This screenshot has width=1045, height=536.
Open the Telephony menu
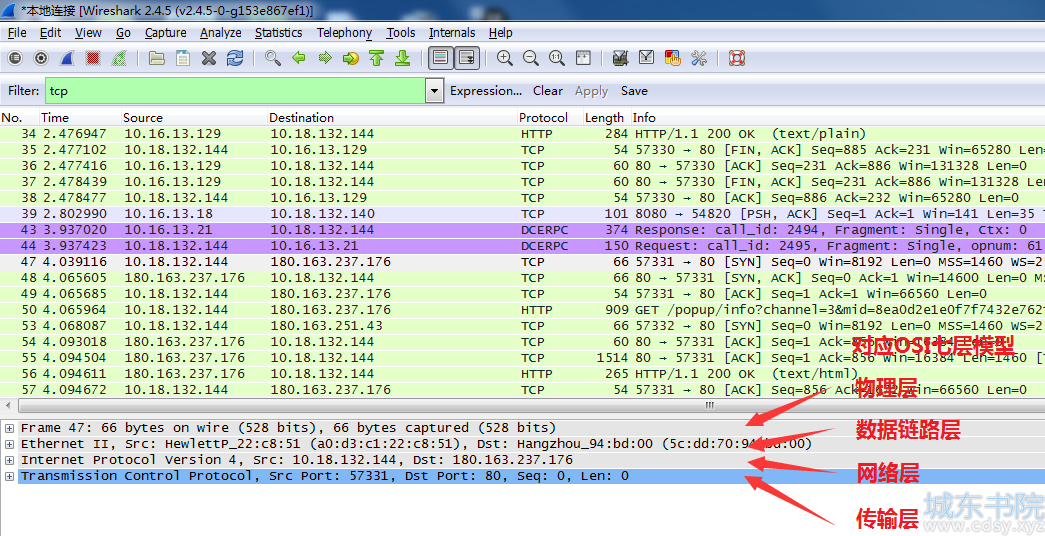tap(344, 33)
